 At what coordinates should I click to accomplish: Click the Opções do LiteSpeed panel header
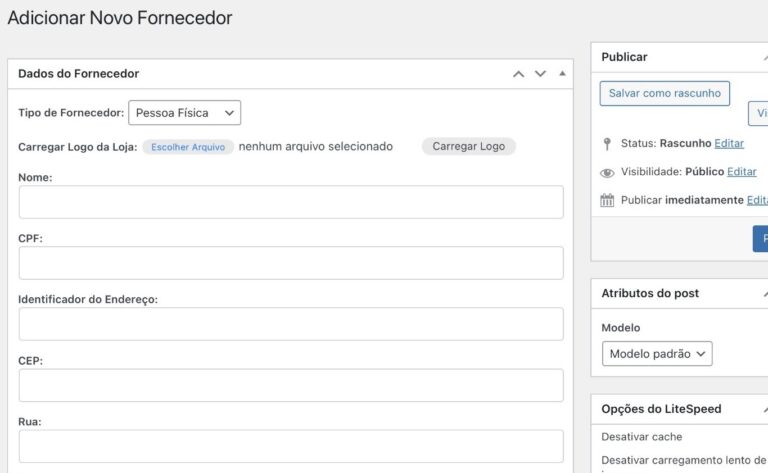point(661,409)
